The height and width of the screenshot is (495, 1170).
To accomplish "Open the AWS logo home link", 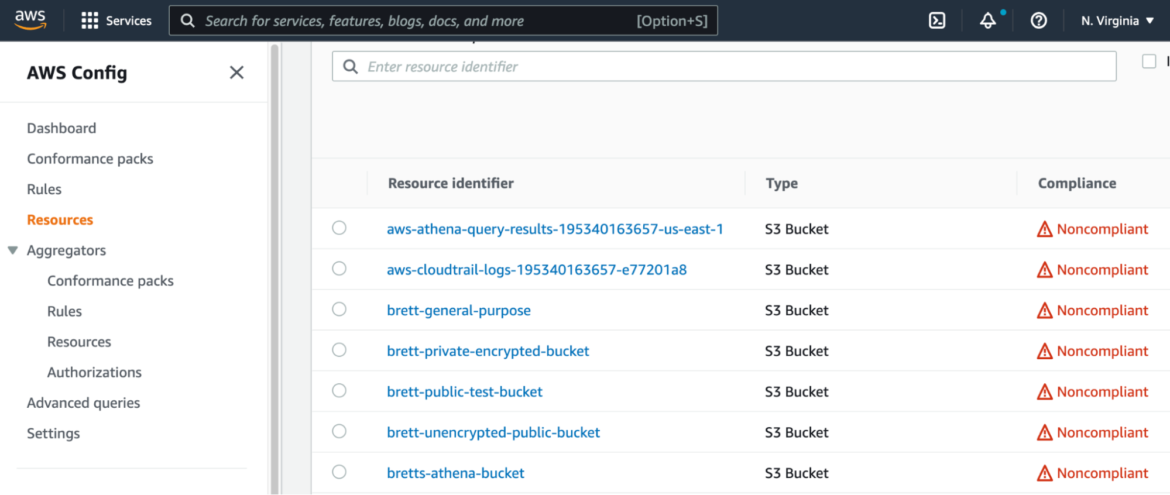I will 31,20.
